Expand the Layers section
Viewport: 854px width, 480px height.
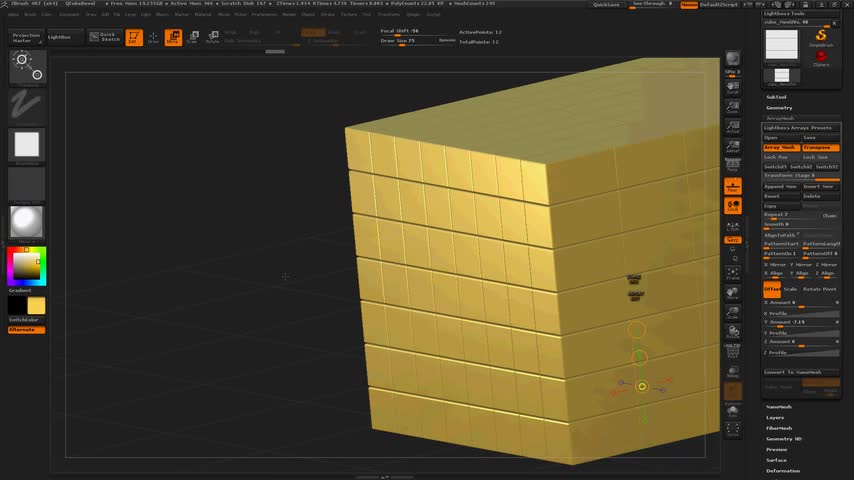775,418
